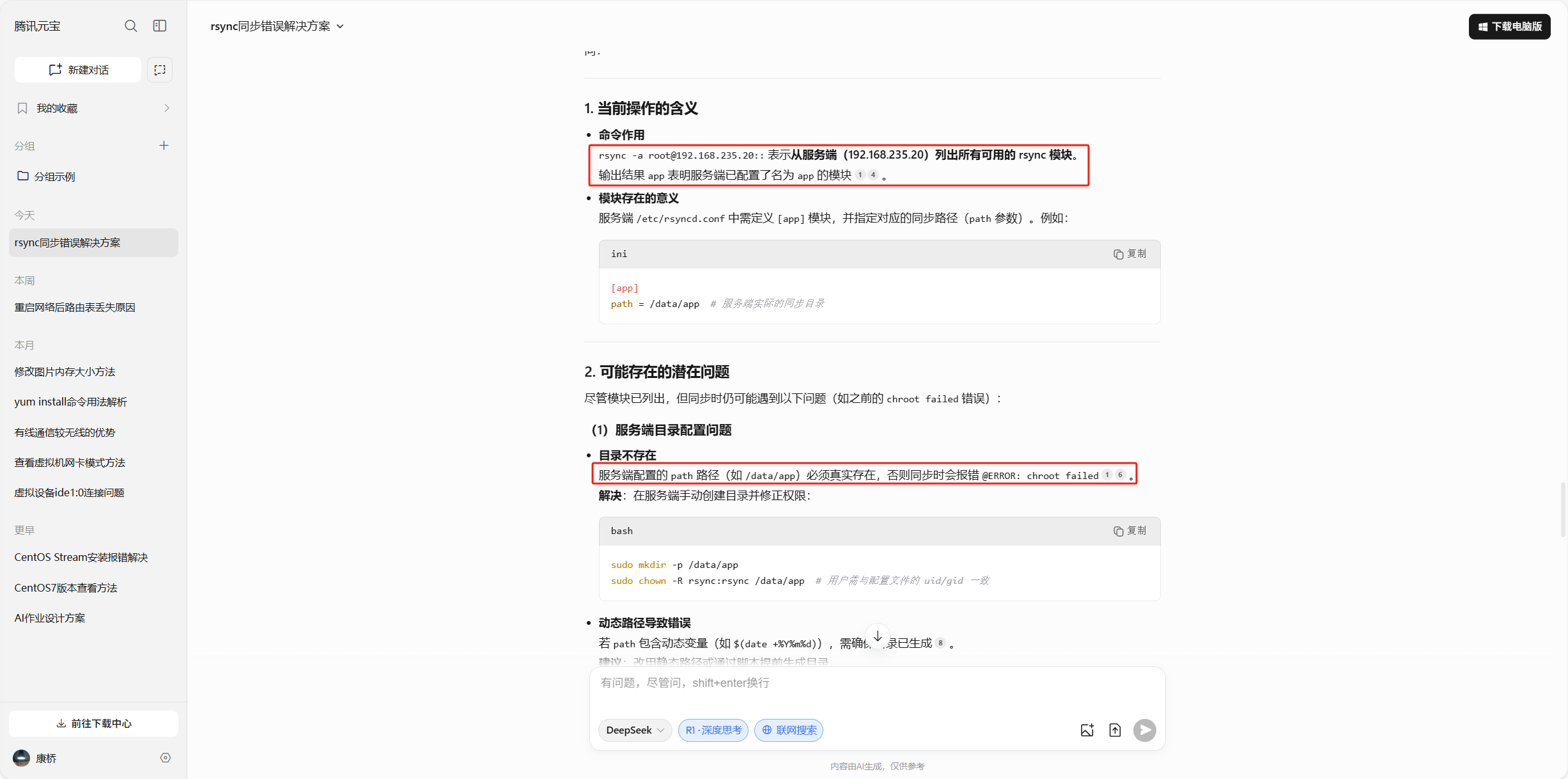Viewport: 1568px width, 779px height.
Task: Open the DeepSeek model dropdown
Action: click(635, 730)
